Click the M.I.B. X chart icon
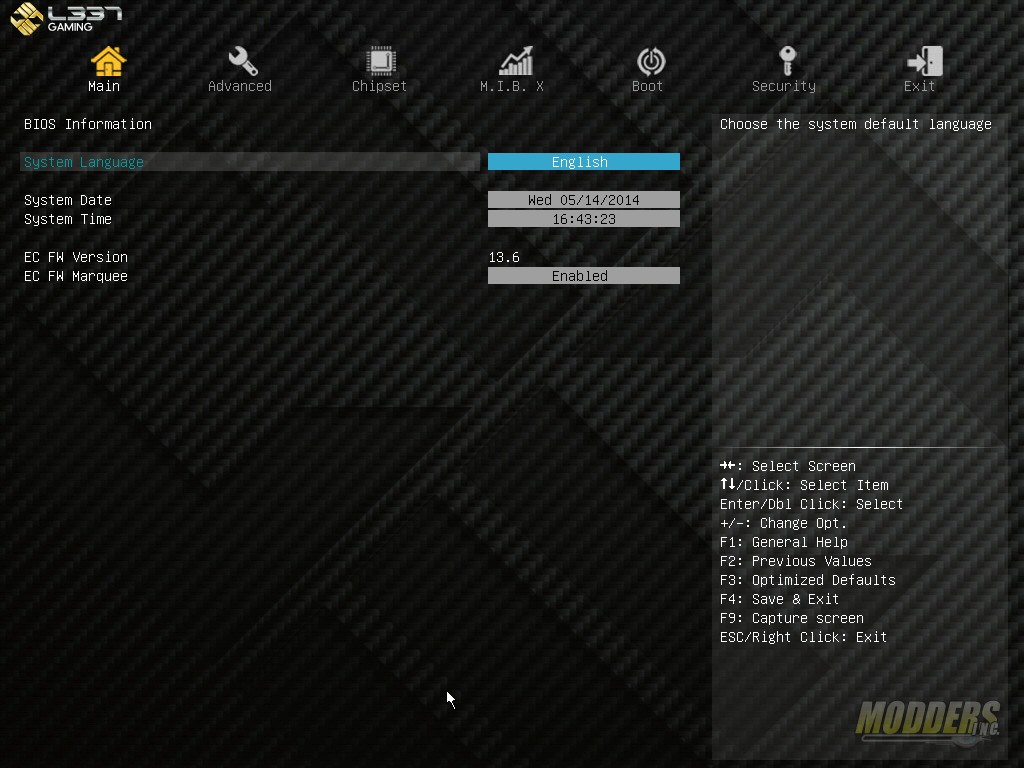The height and width of the screenshot is (768, 1024). tap(516, 61)
